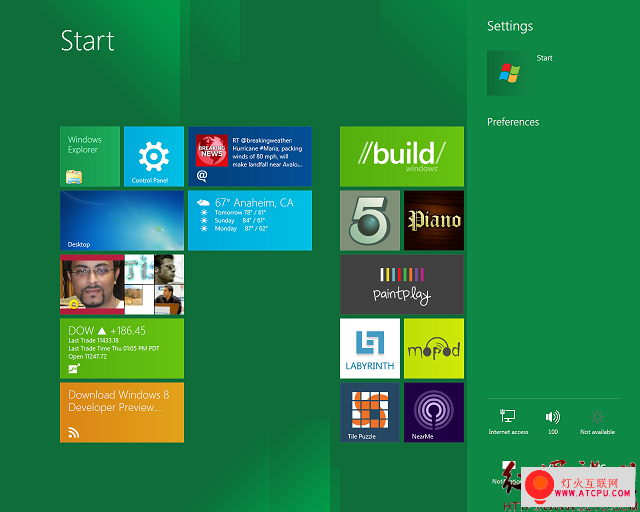The image size is (640, 512).
Task: Open the Breaking News tweet tile
Action: click(x=250, y=156)
